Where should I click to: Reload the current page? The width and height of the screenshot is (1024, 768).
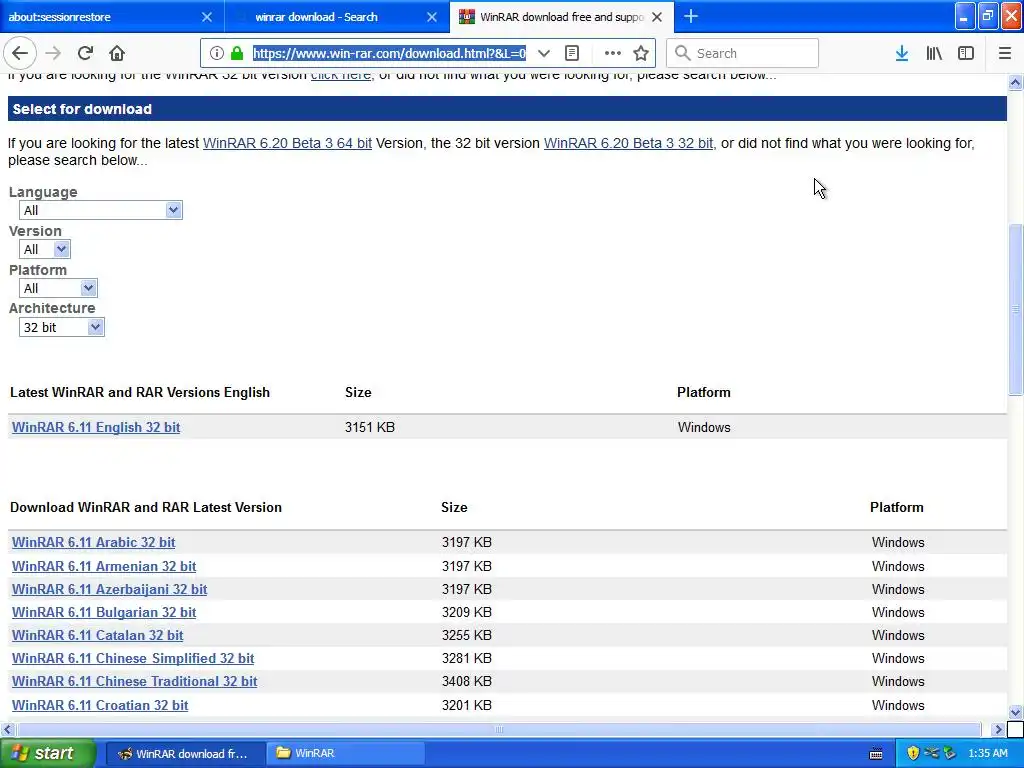(x=85, y=53)
